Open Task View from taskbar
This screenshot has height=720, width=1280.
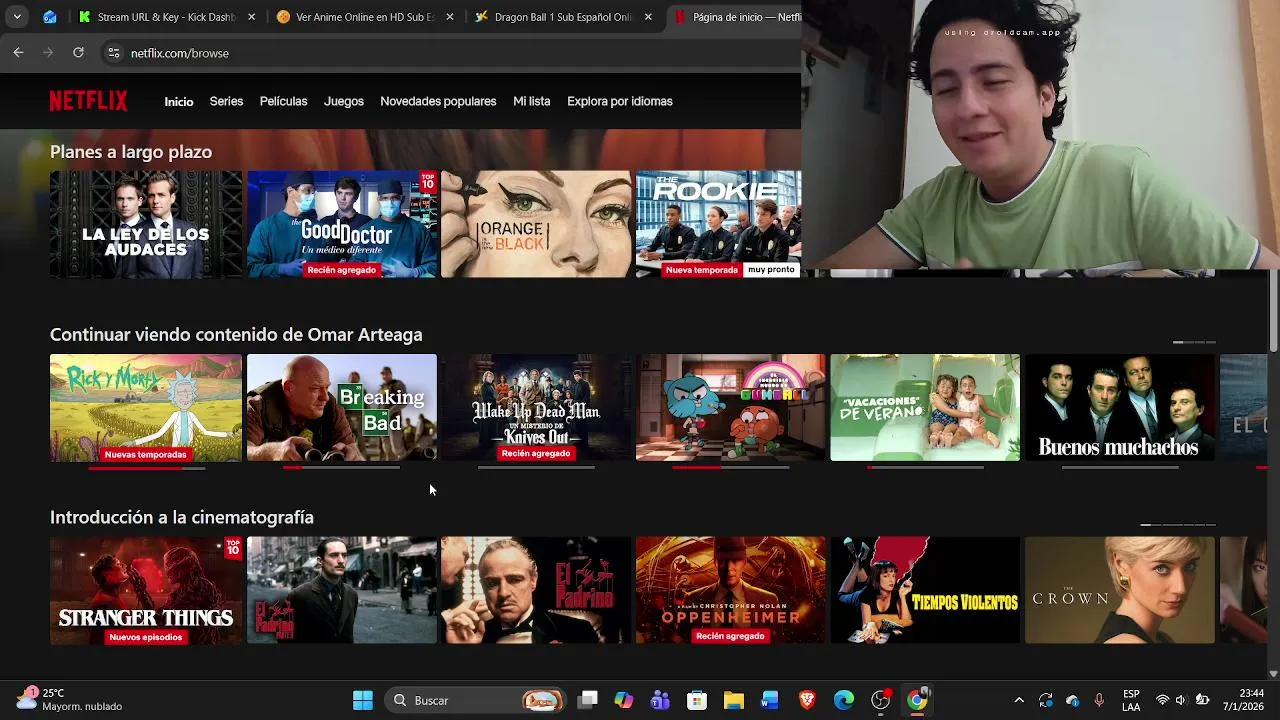click(x=588, y=700)
